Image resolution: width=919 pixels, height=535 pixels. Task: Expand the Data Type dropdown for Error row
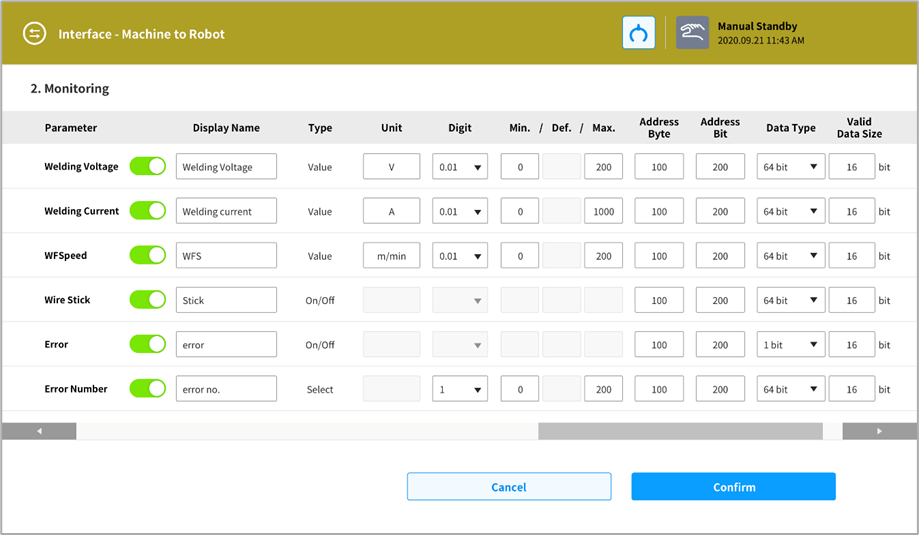[x=790, y=344]
